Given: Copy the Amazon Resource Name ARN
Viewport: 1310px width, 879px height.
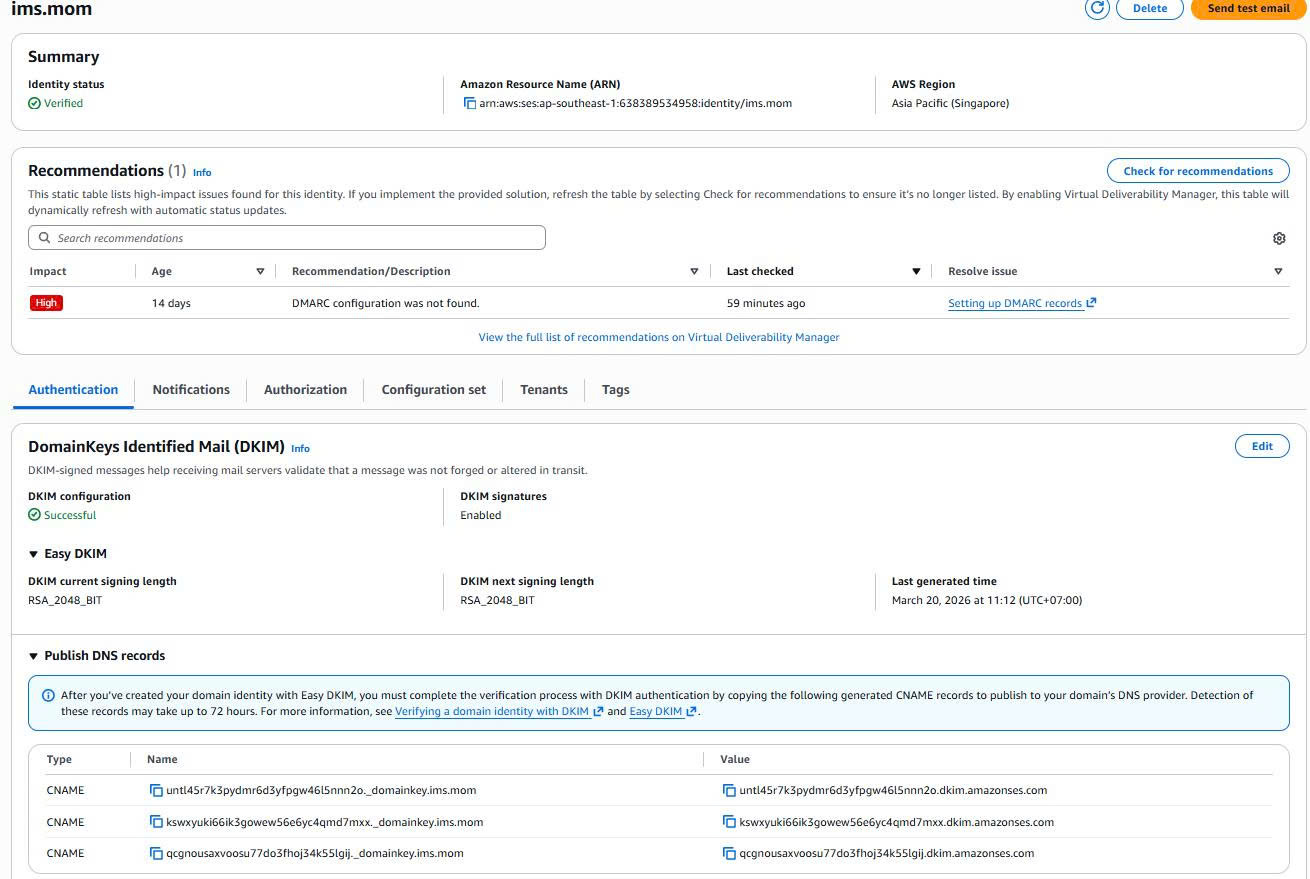Looking at the screenshot, I should pos(470,103).
